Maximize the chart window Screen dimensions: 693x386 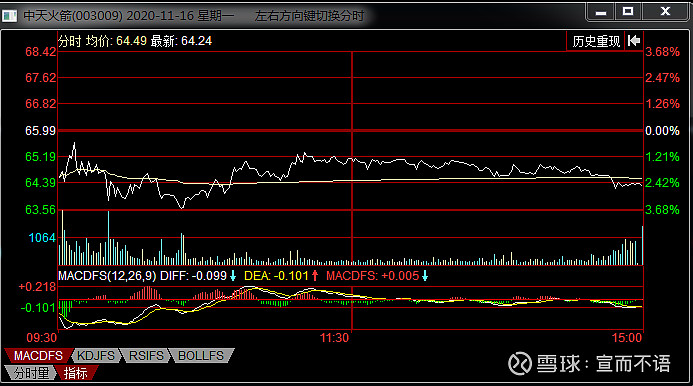coord(628,11)
